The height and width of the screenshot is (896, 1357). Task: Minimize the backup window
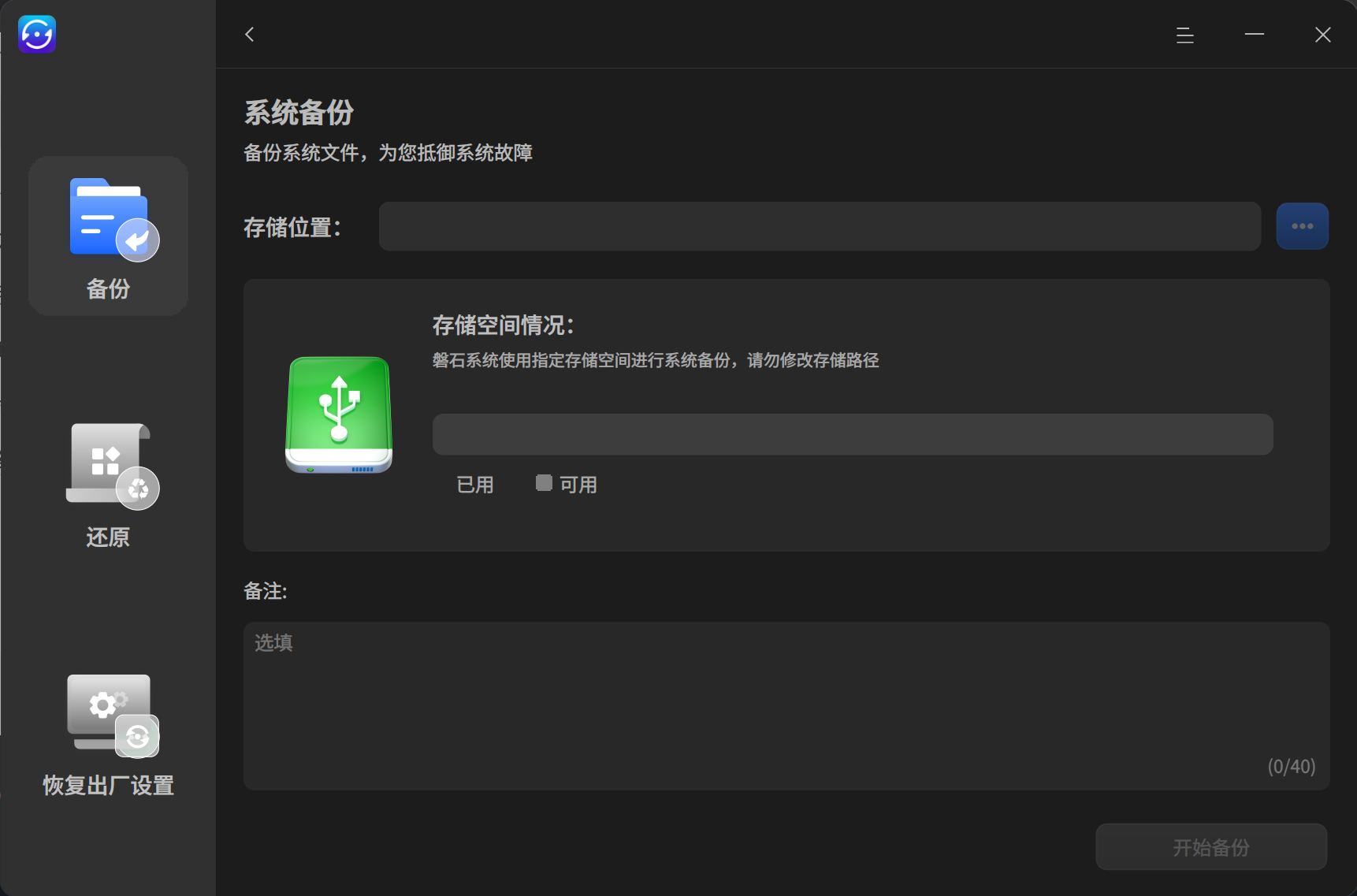1255,34
